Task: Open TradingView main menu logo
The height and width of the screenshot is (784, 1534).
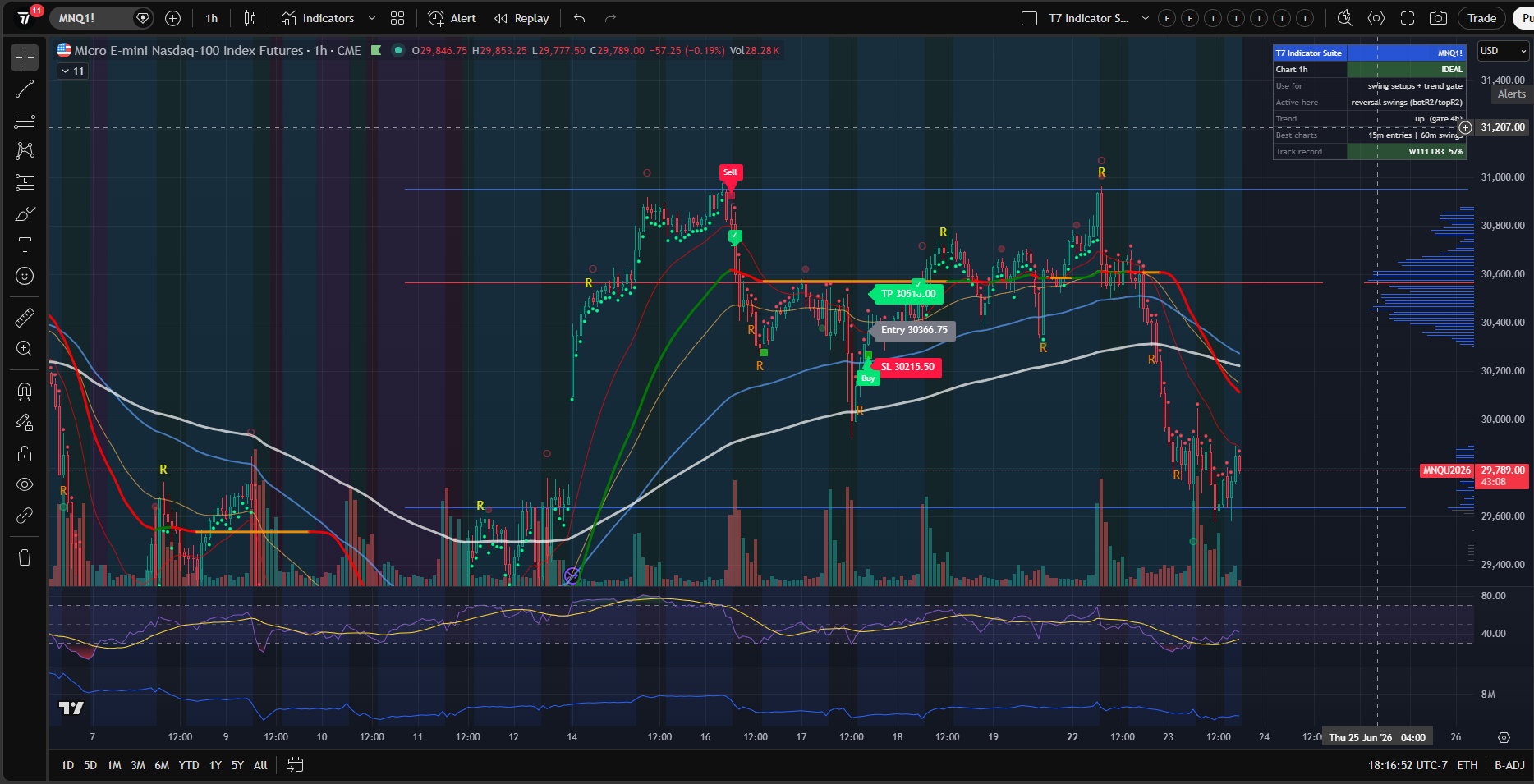Action: pyautogui.click(x=25, y=18)
